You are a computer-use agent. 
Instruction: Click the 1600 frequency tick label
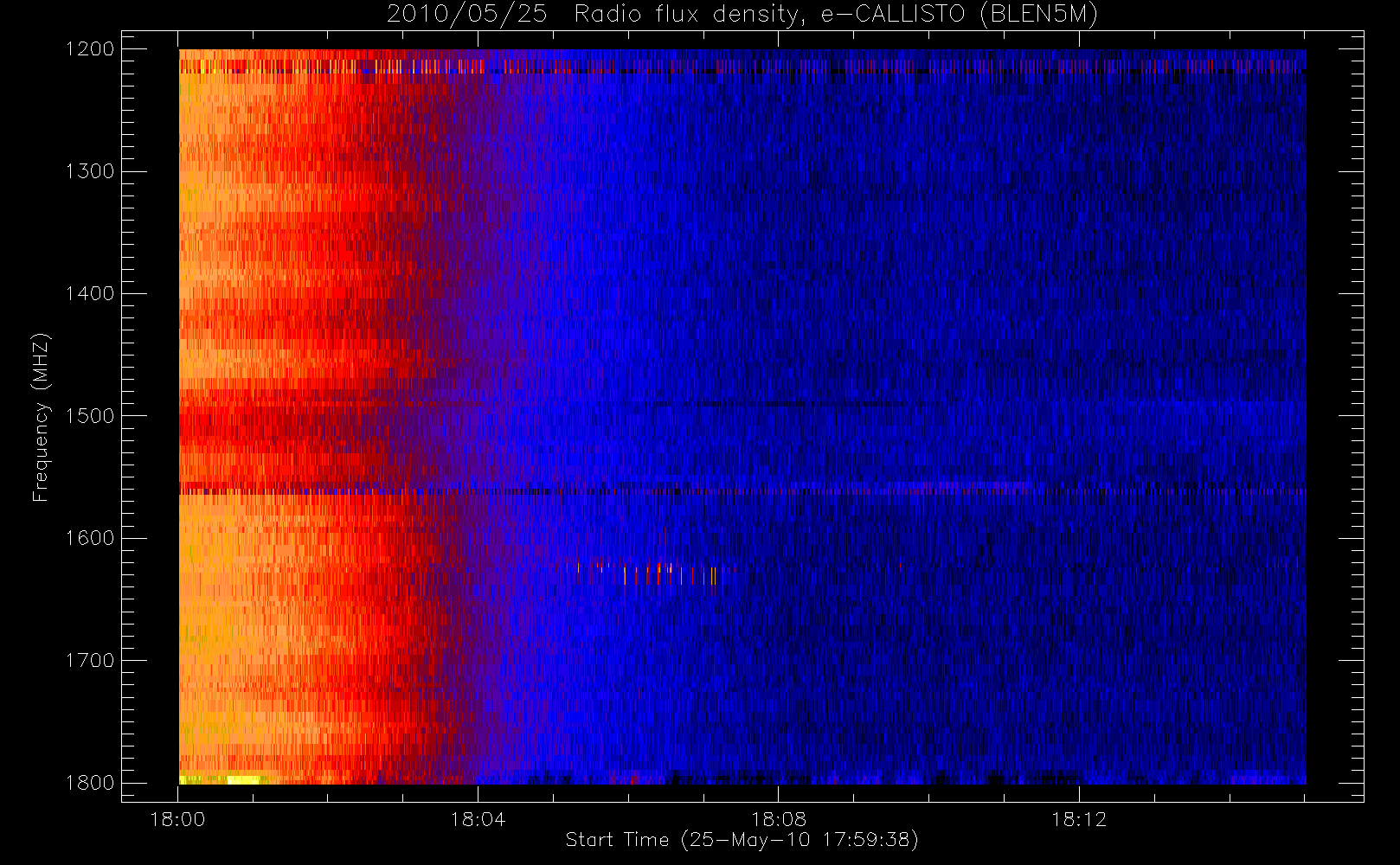(x=91, y=538)
